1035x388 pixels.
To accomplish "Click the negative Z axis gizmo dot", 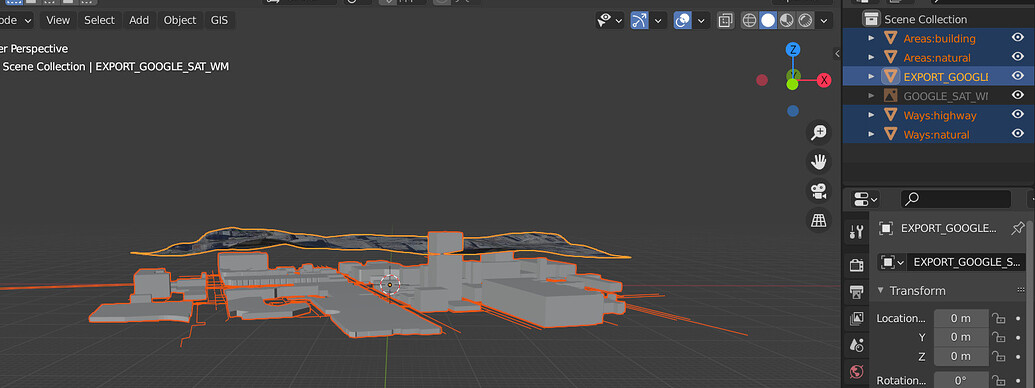I will 793,111.
